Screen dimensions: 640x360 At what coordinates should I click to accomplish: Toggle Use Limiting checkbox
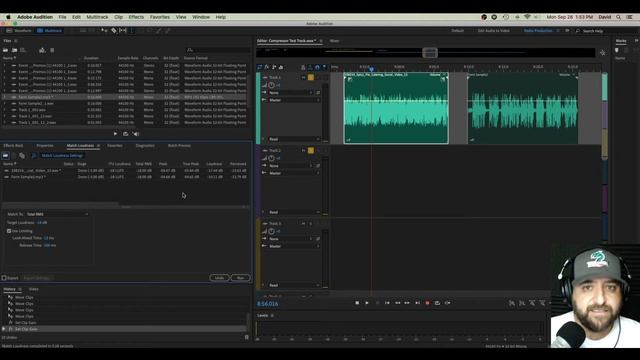[x=9, y=231]
